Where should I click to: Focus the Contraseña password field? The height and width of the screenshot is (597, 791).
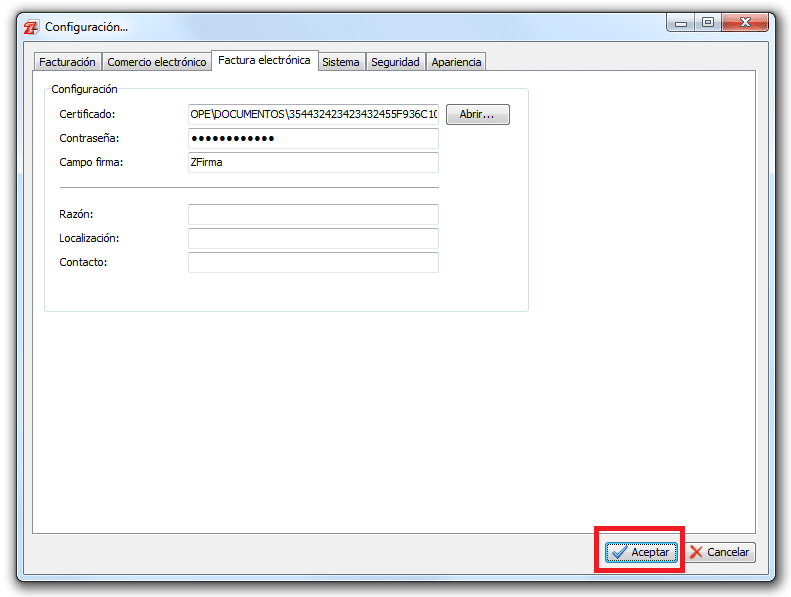click(x=313, y=138)
